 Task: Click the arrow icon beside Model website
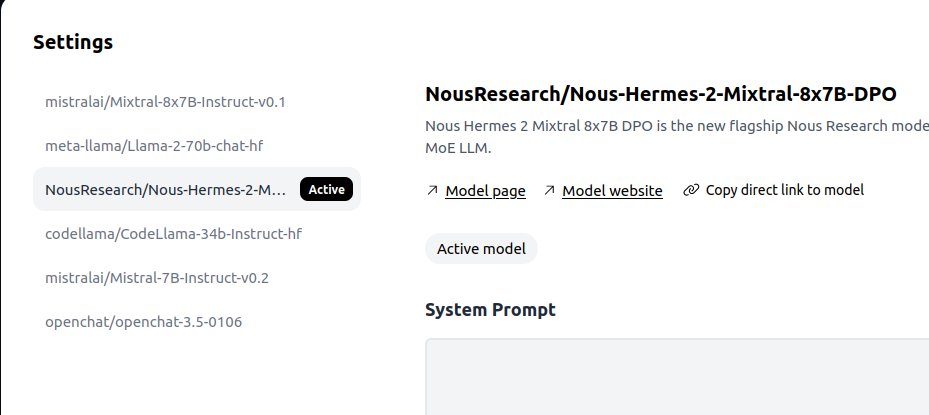(x=549, y=190)
